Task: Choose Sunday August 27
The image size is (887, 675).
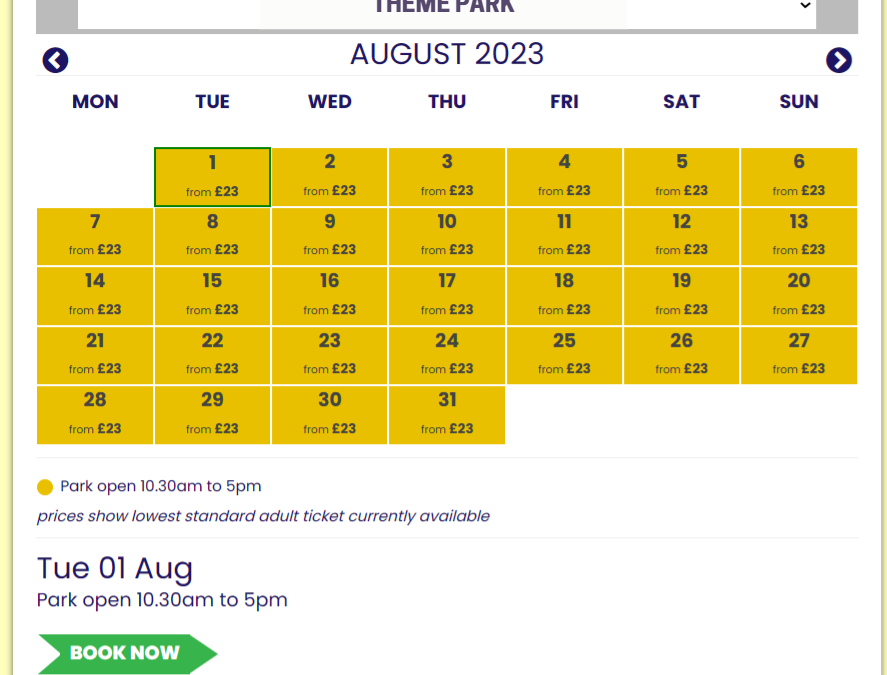Action: [798, 355]
